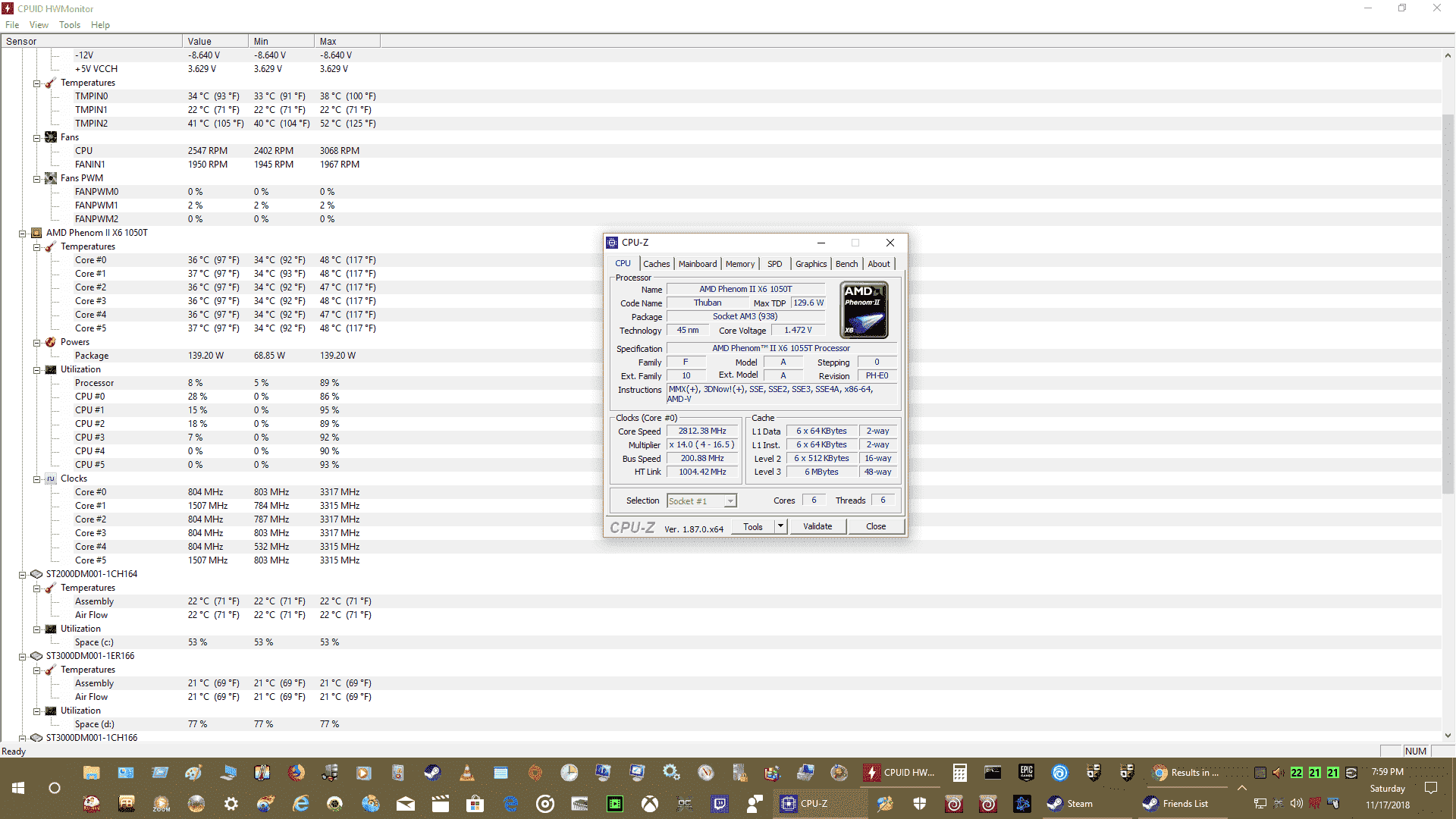Open Calculator from taskbar

[959, 773]
